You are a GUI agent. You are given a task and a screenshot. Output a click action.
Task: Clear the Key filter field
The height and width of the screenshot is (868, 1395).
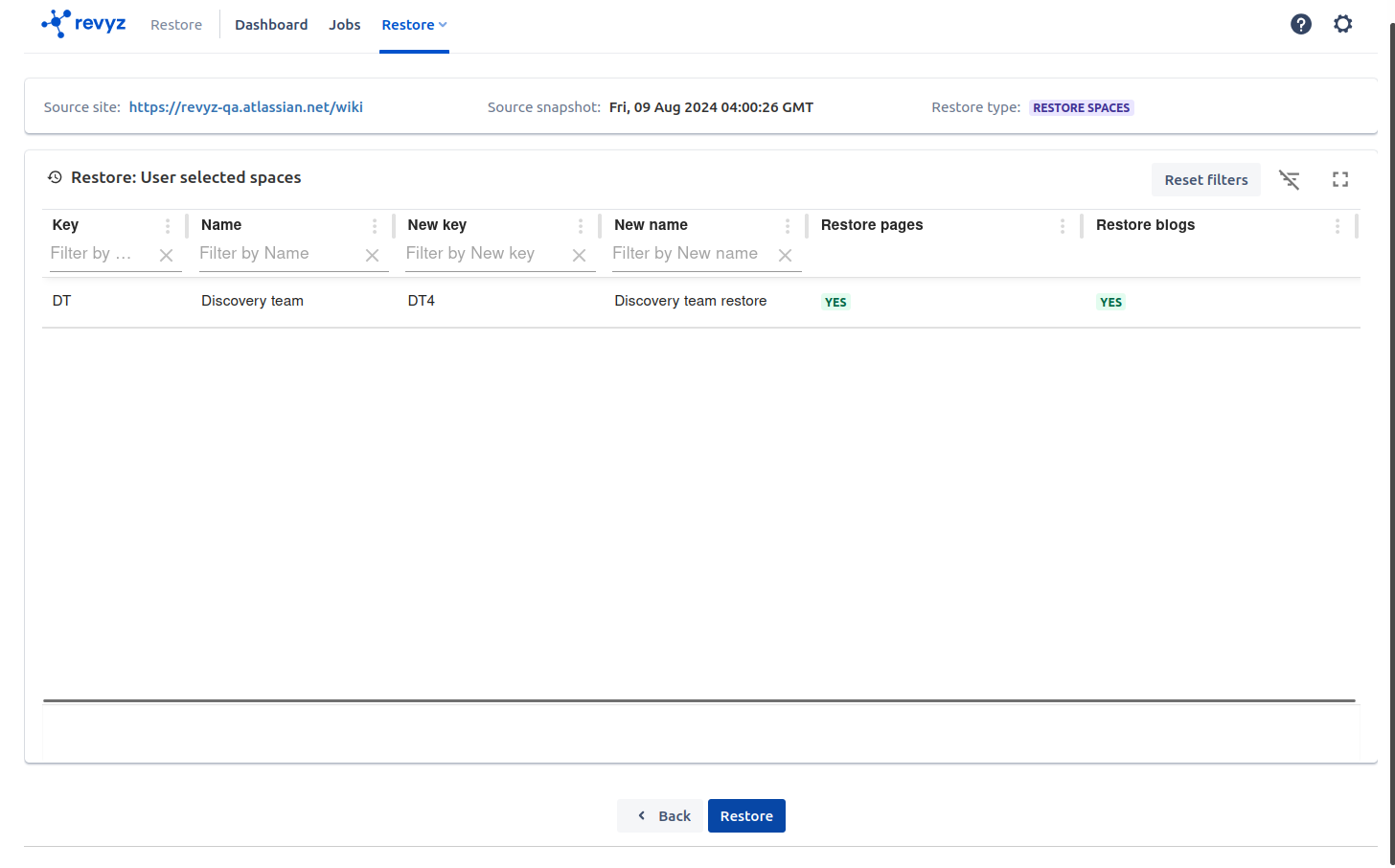(x=166, y=255)
